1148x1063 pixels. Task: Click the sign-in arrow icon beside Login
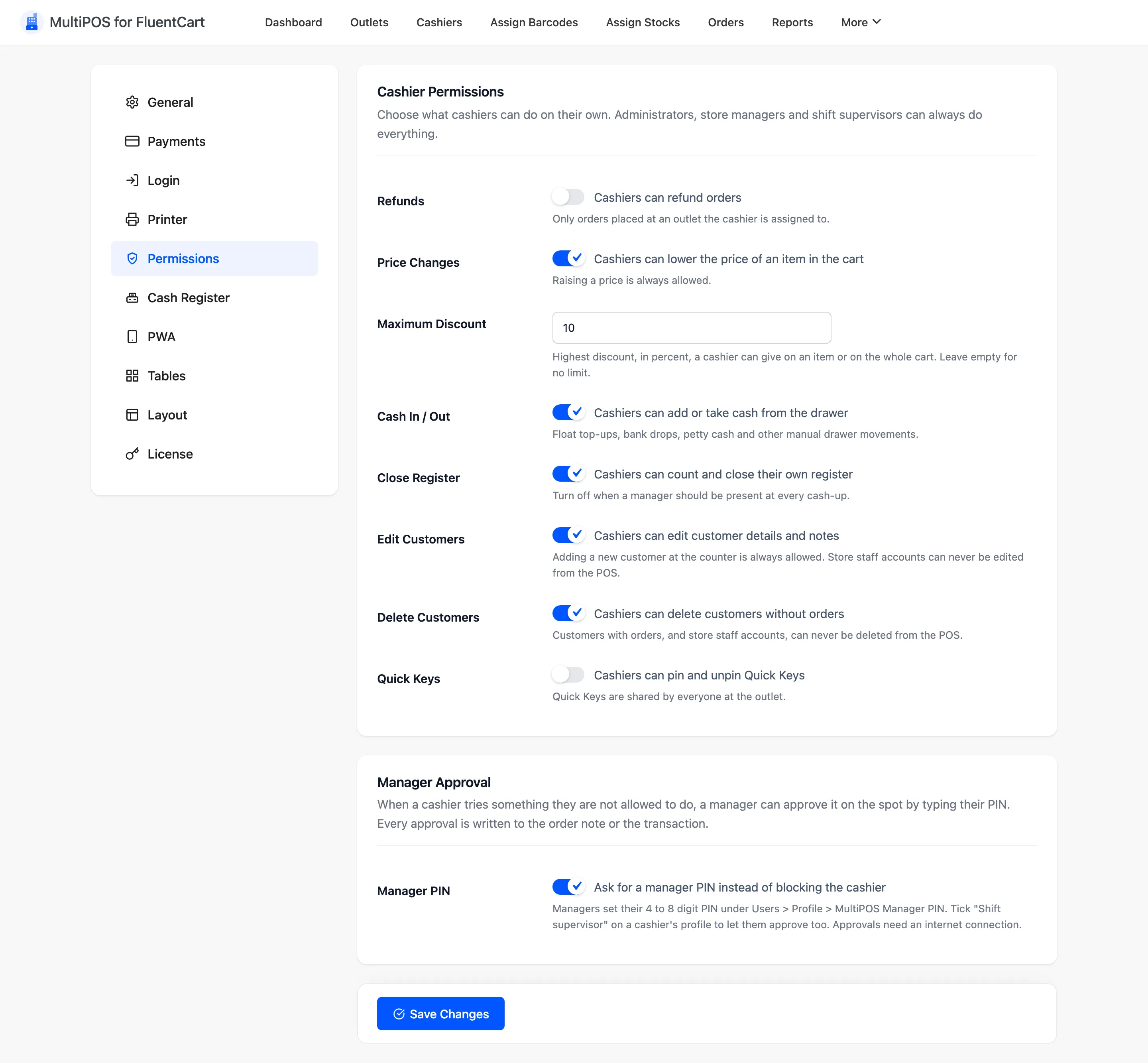point(132,181)
